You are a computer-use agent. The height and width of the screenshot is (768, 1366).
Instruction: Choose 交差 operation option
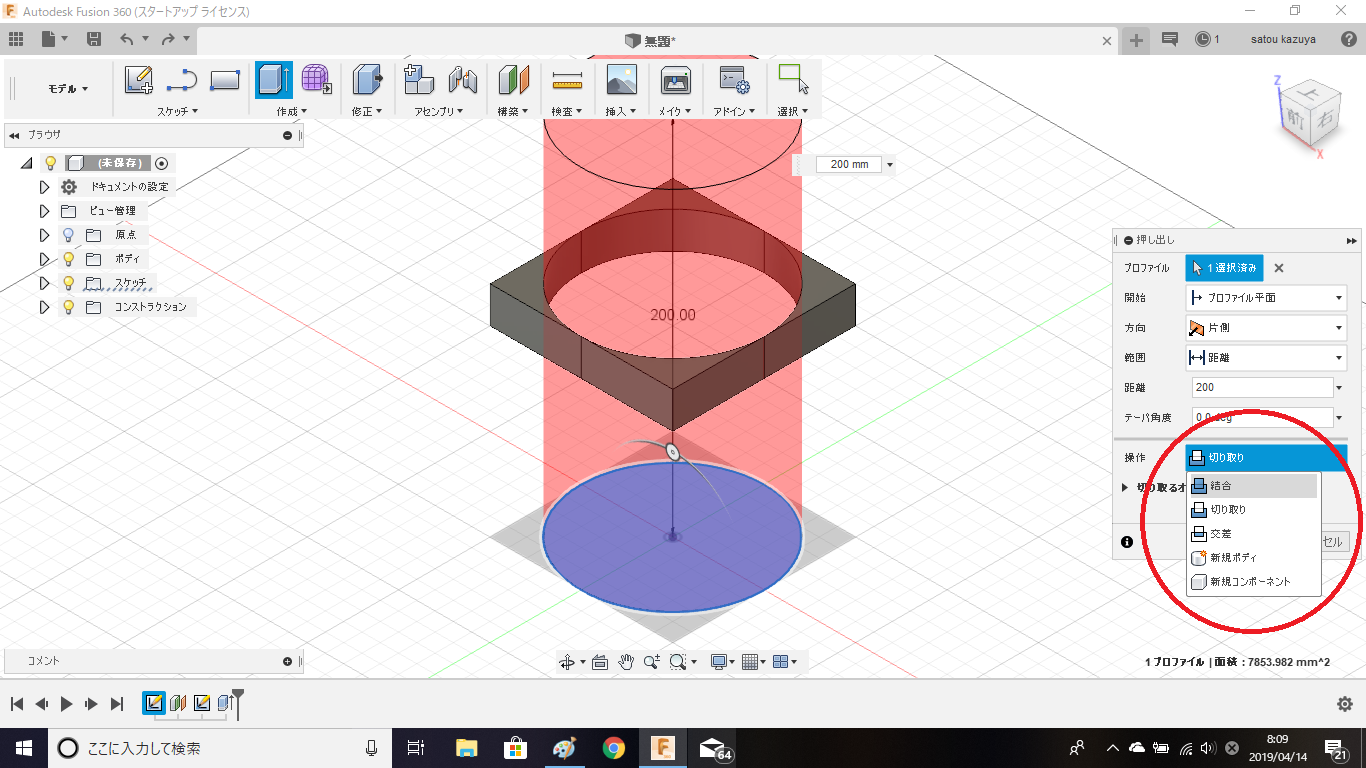[x=1254, y=534]
